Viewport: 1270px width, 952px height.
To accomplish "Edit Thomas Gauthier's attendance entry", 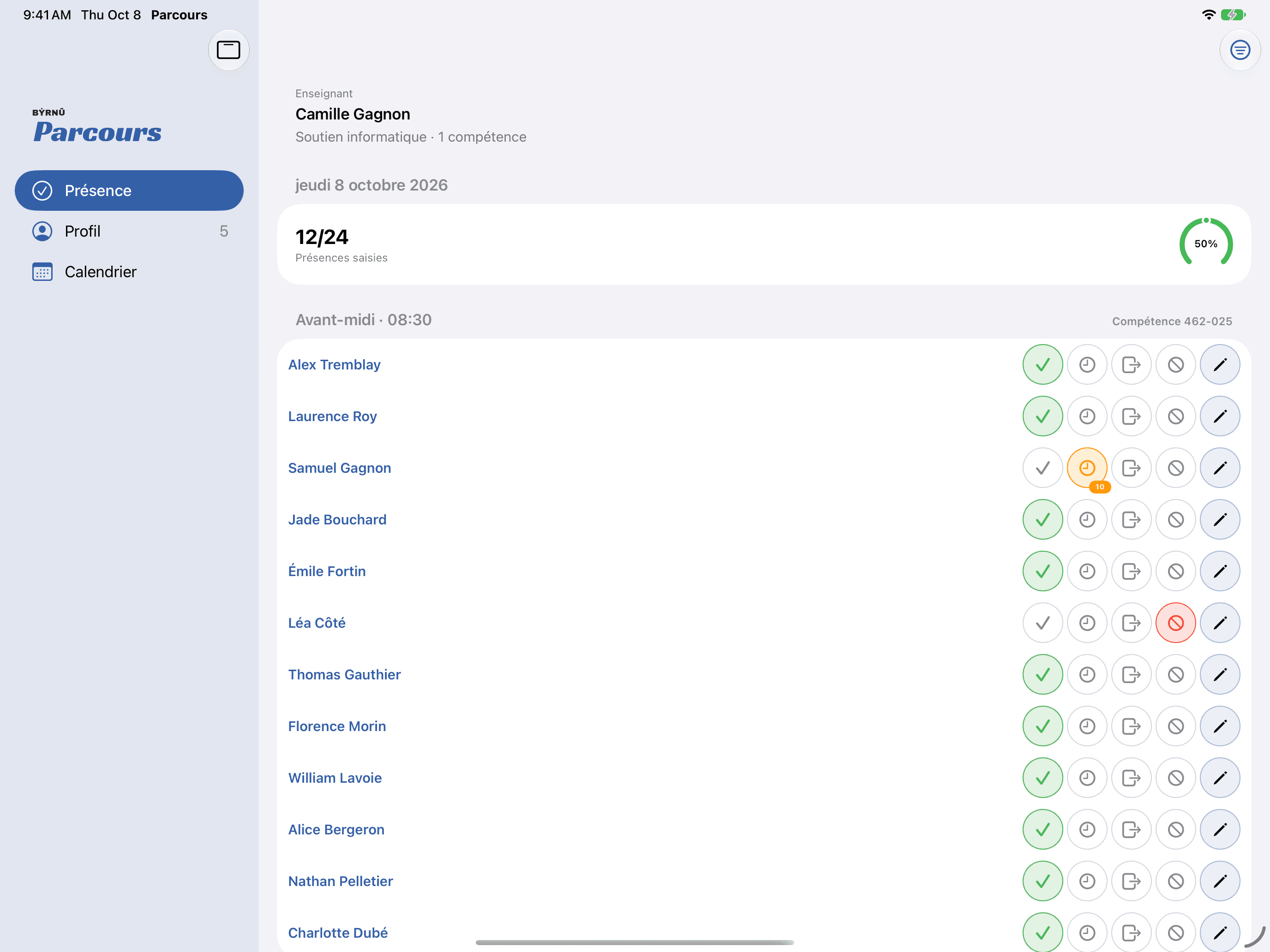I will [1220, 674].
